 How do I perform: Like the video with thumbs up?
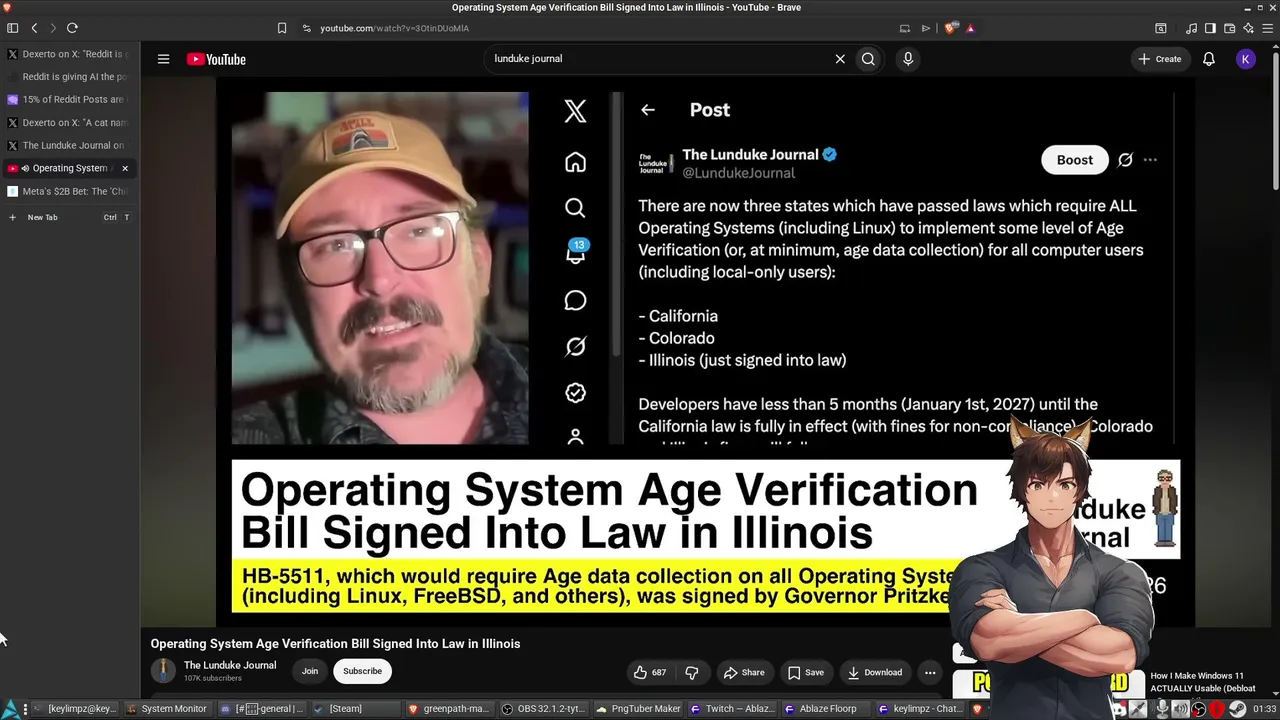click(x=649, y=672)
